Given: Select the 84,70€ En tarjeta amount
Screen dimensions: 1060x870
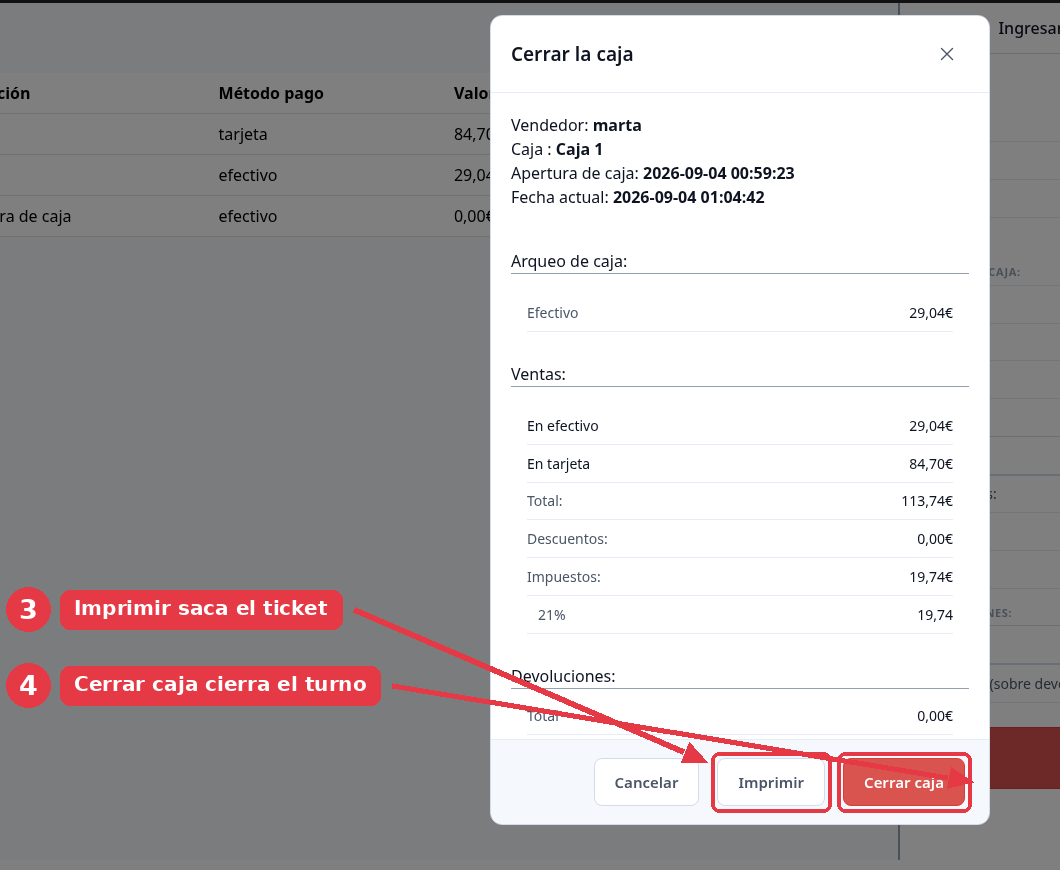Looking at the screenshot, I should point(931,464).
